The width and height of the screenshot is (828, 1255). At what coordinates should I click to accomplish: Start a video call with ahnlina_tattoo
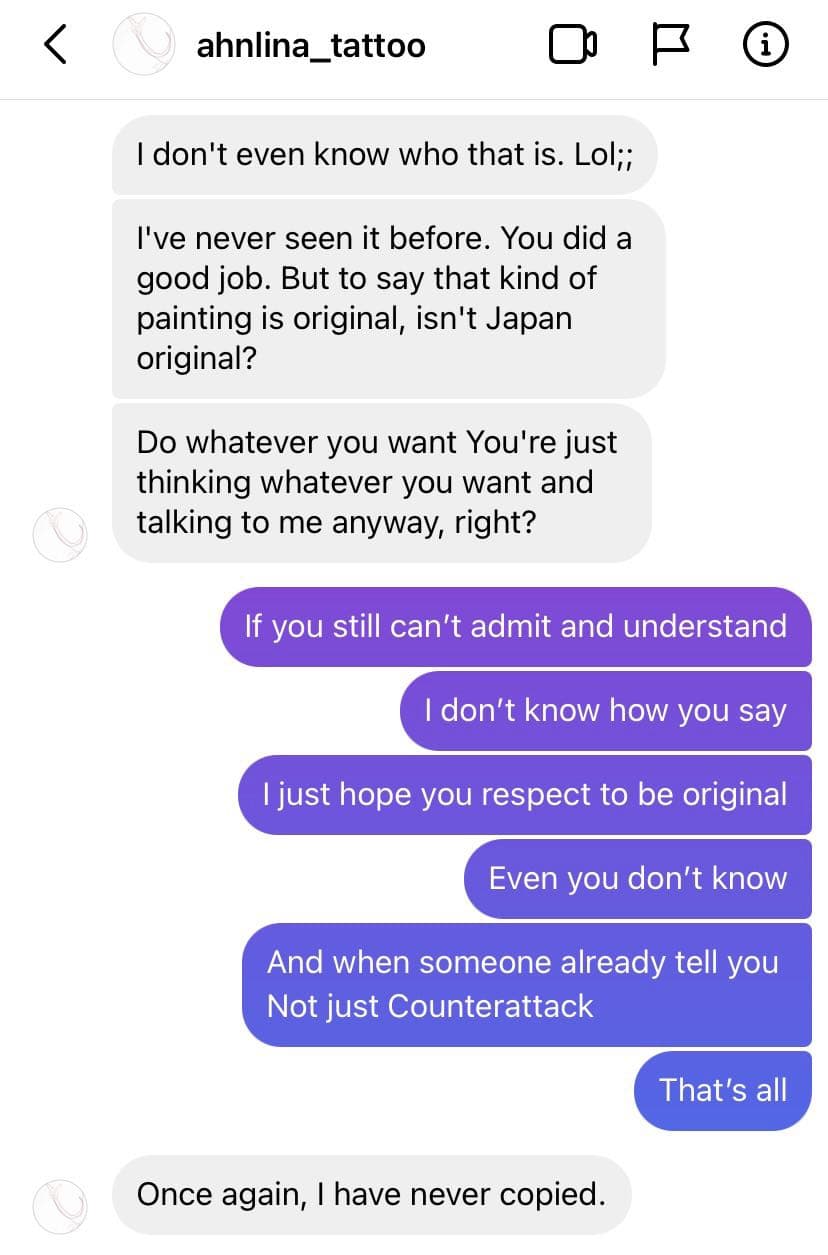(x=573, y=45)
